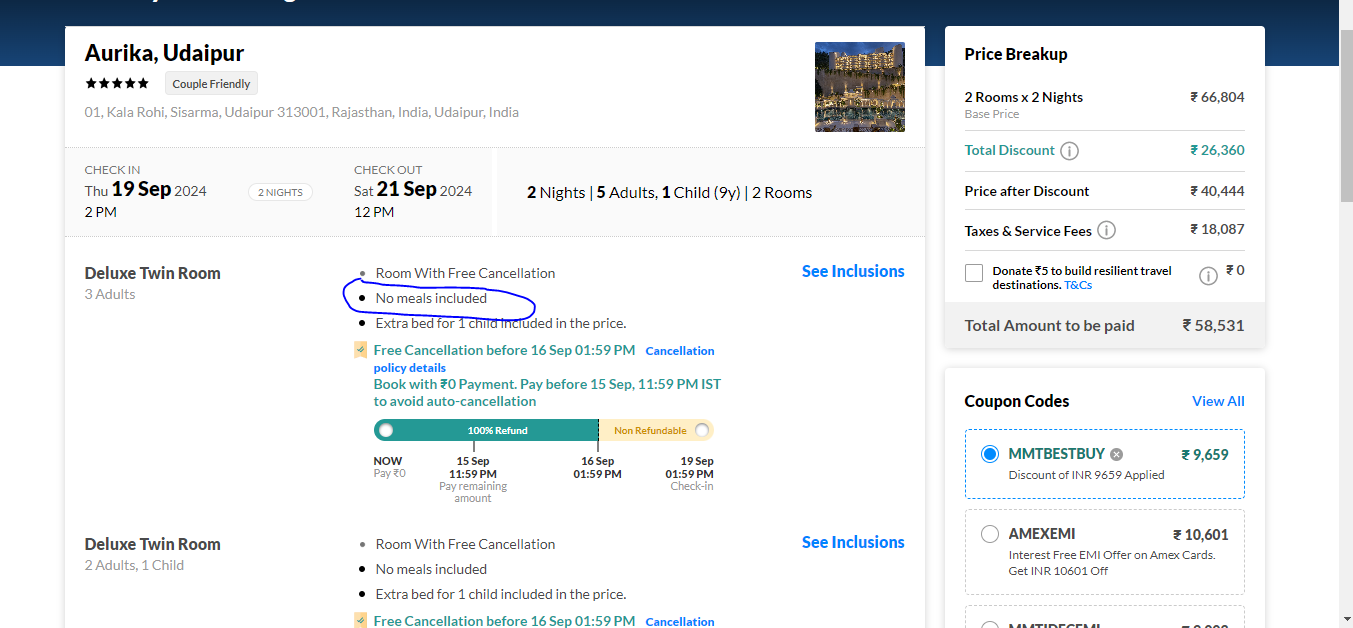Click the free cancellation shield icon in the 3 Adults room
Screen dimensions: 1353x628
(x=360, y=350)
